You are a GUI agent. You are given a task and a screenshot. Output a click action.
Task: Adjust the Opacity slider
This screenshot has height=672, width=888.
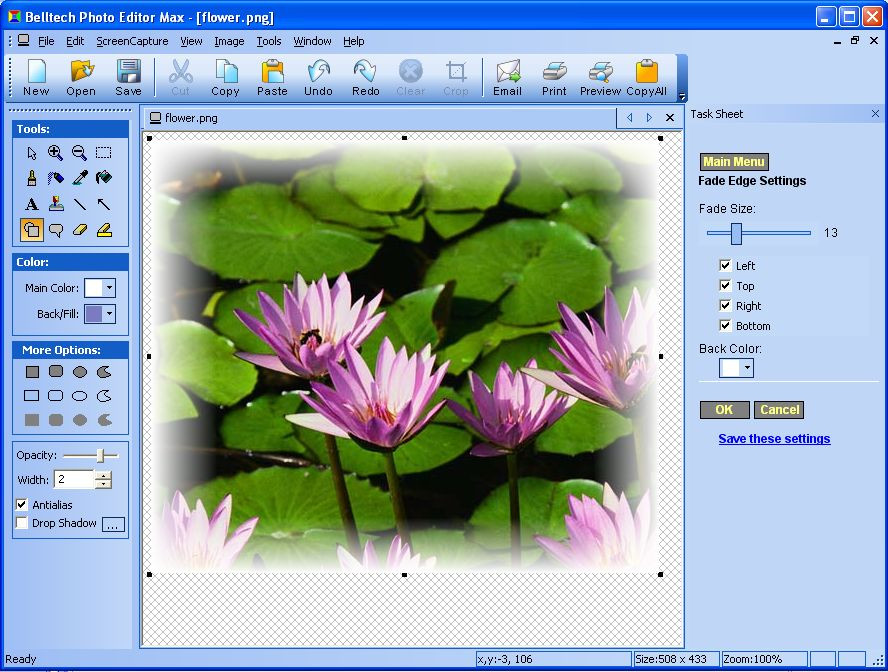(x=100, y=456)
